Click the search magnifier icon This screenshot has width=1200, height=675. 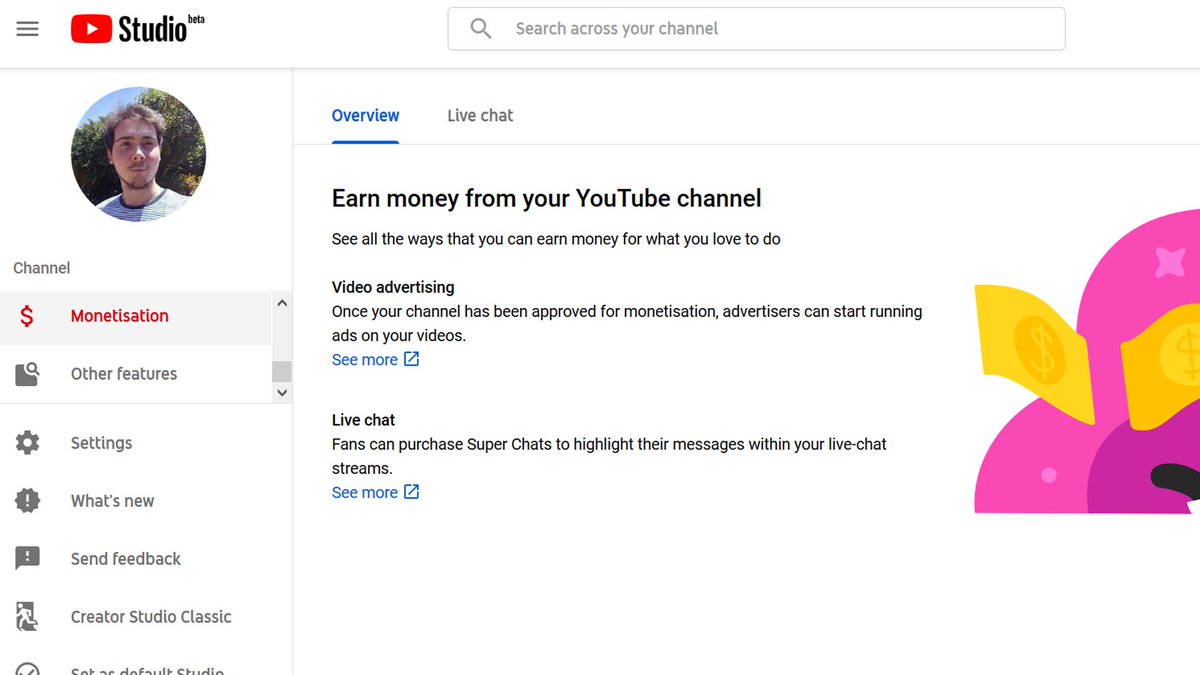(481, 29)
